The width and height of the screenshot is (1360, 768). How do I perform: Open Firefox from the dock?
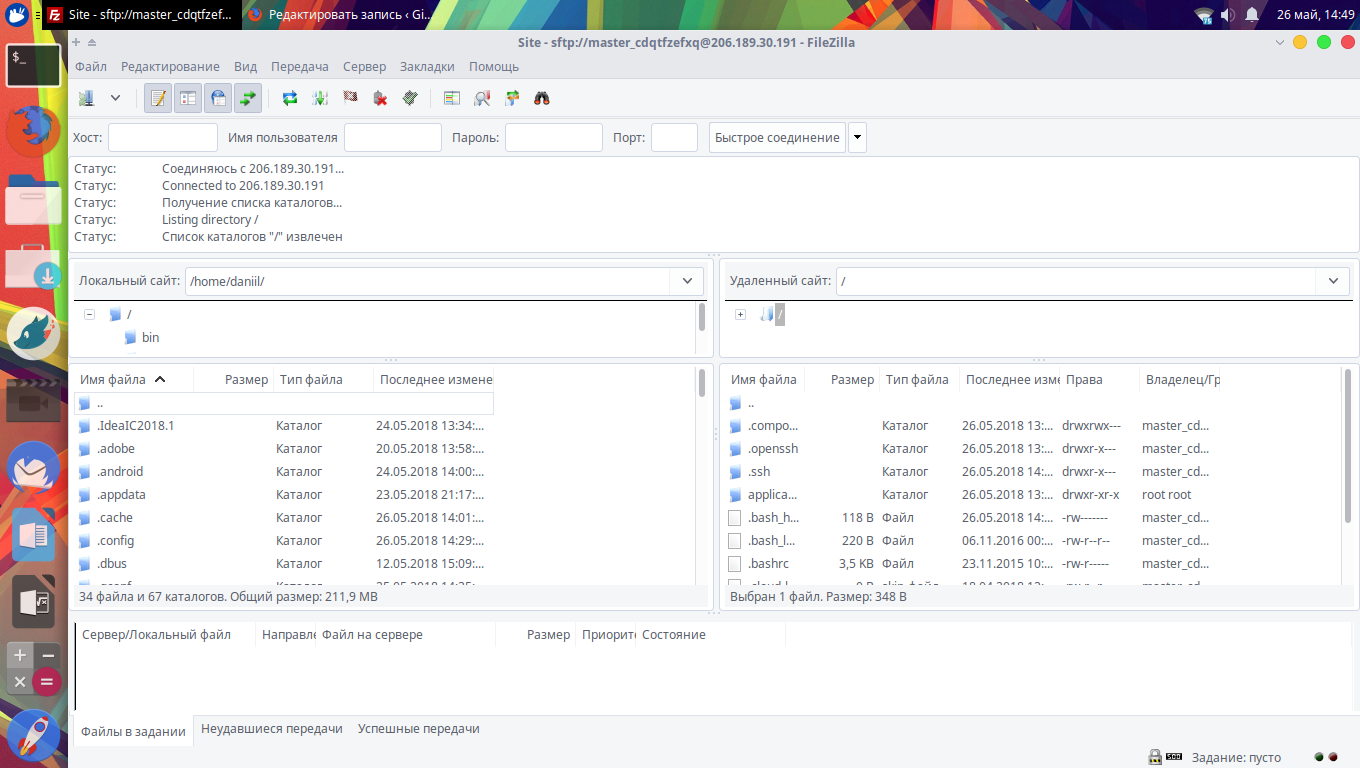pyautogui.click(x=34, y=129)
